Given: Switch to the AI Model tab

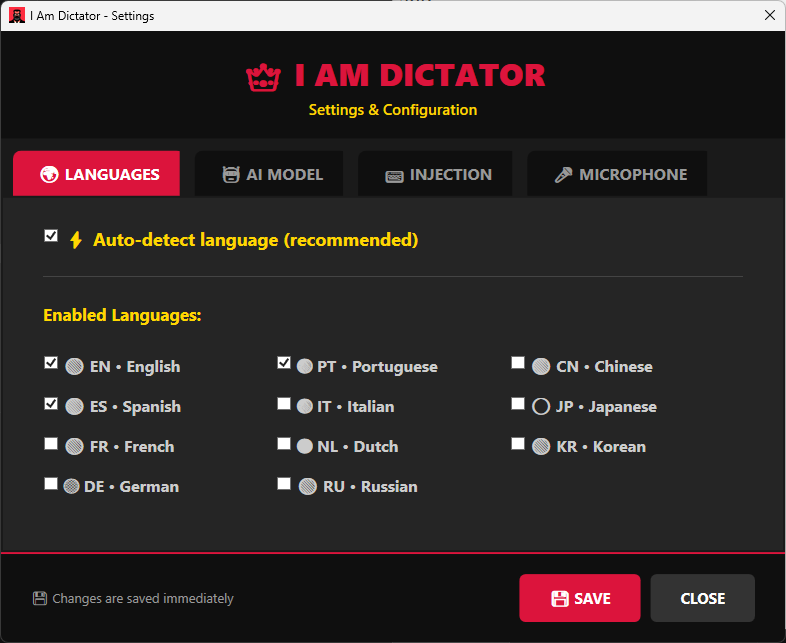Looking at the screenshot, I should (272, 174).
